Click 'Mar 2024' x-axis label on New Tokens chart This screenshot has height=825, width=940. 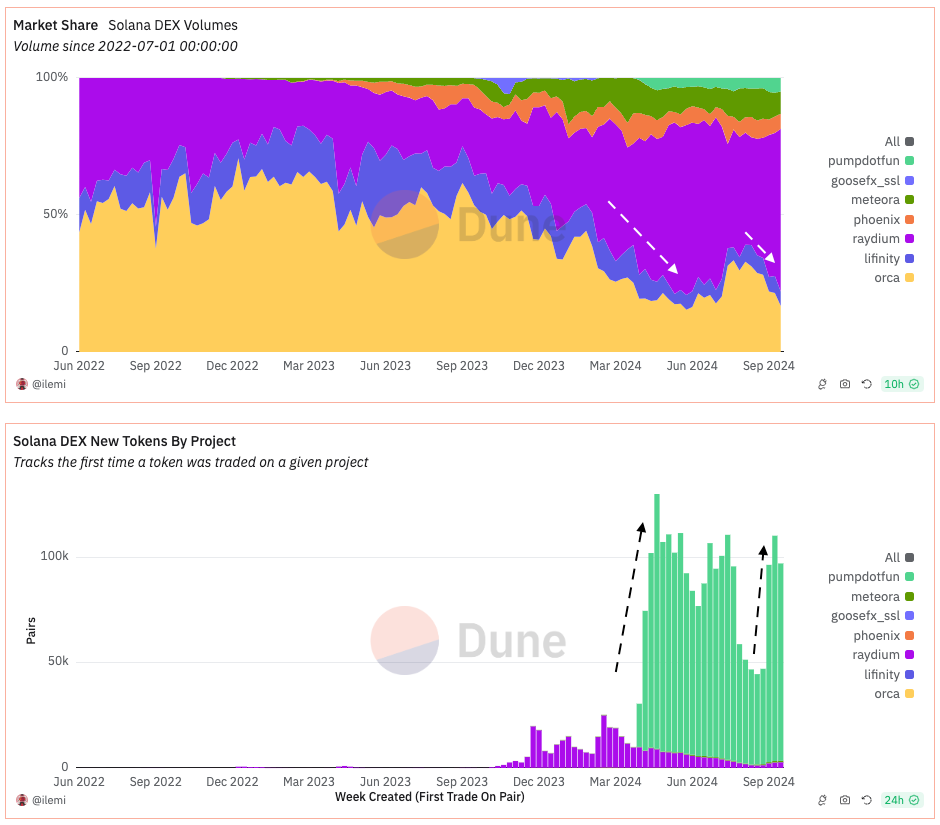tap(615, 782)
